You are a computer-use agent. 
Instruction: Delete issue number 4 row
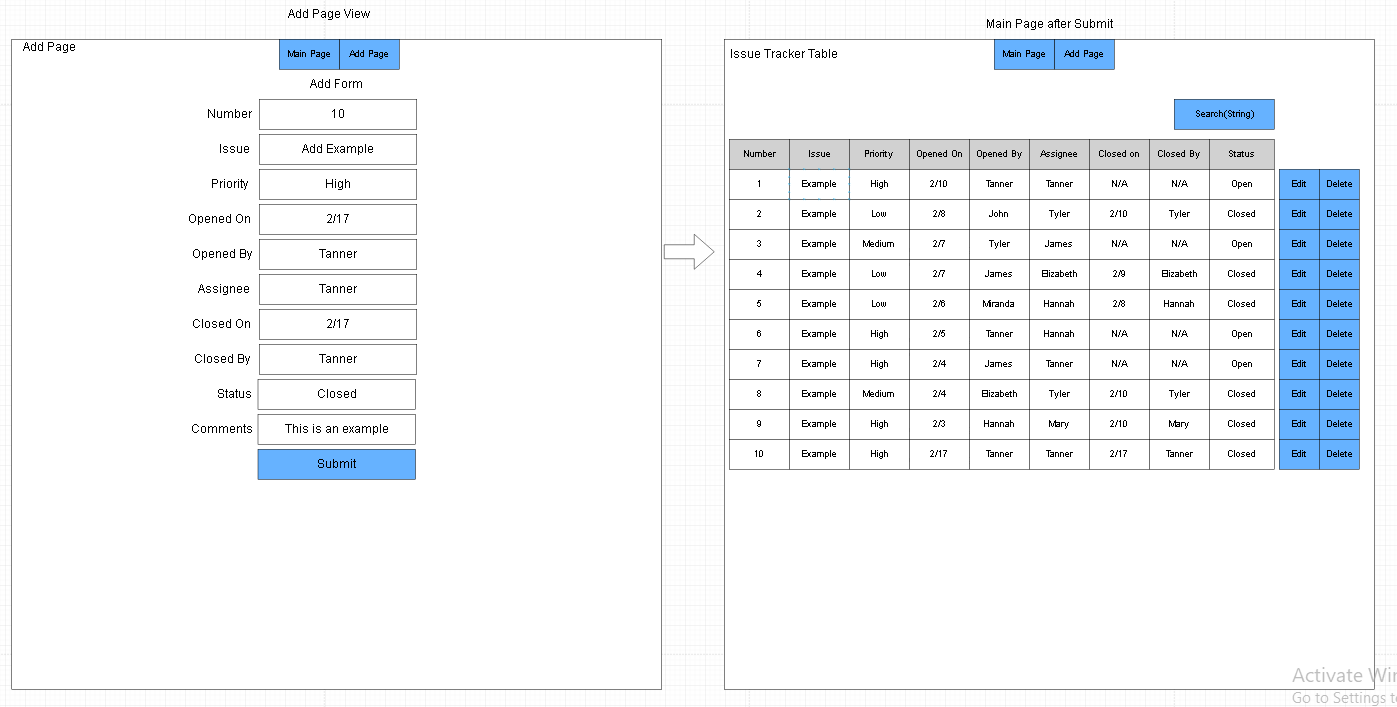point(1339,274)
